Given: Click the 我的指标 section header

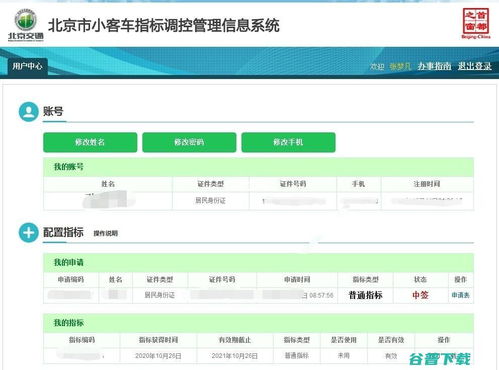Looking at the screenshot, I should point(258,323).
